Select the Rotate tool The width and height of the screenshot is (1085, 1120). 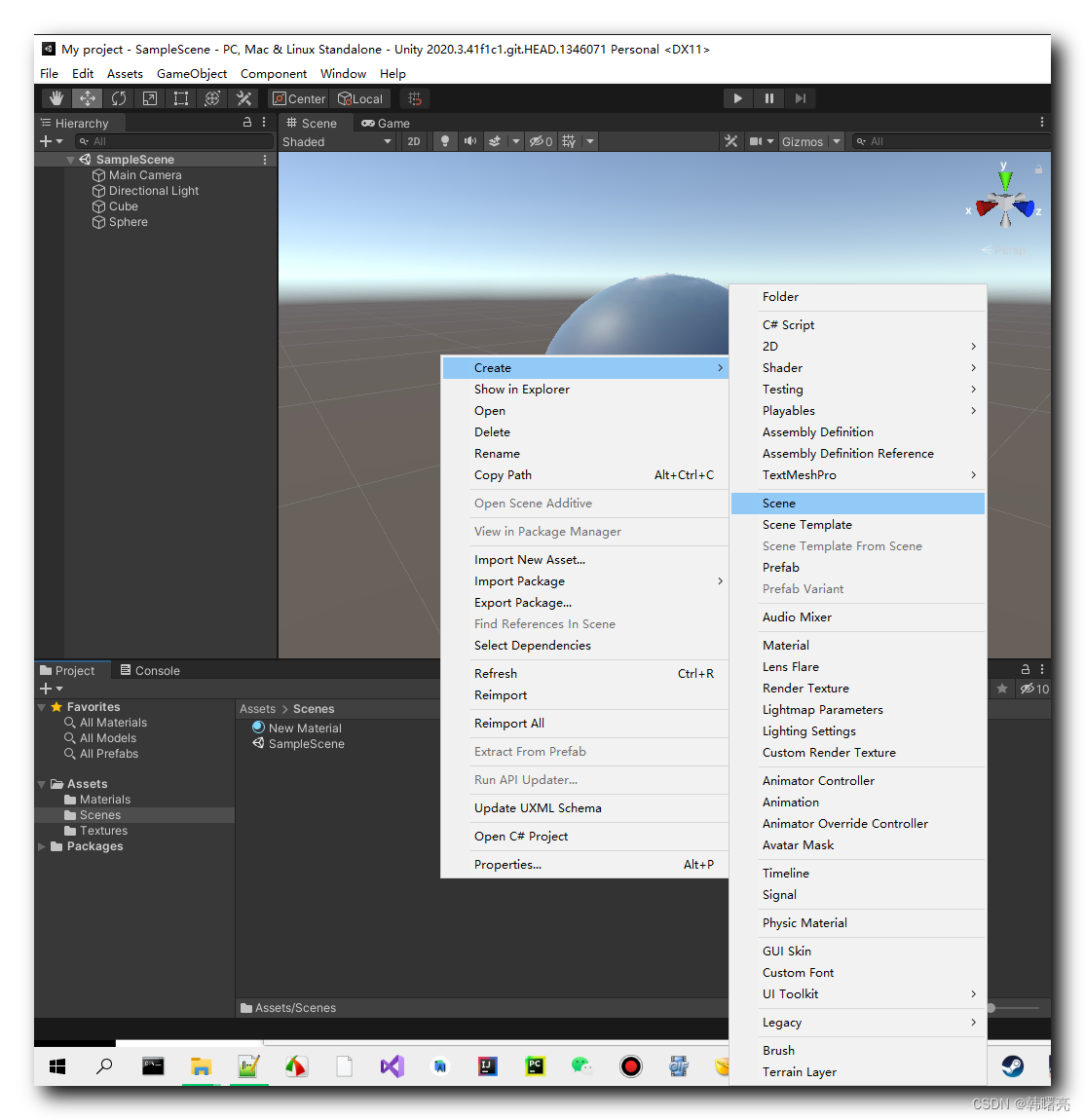tap(118, 97)
